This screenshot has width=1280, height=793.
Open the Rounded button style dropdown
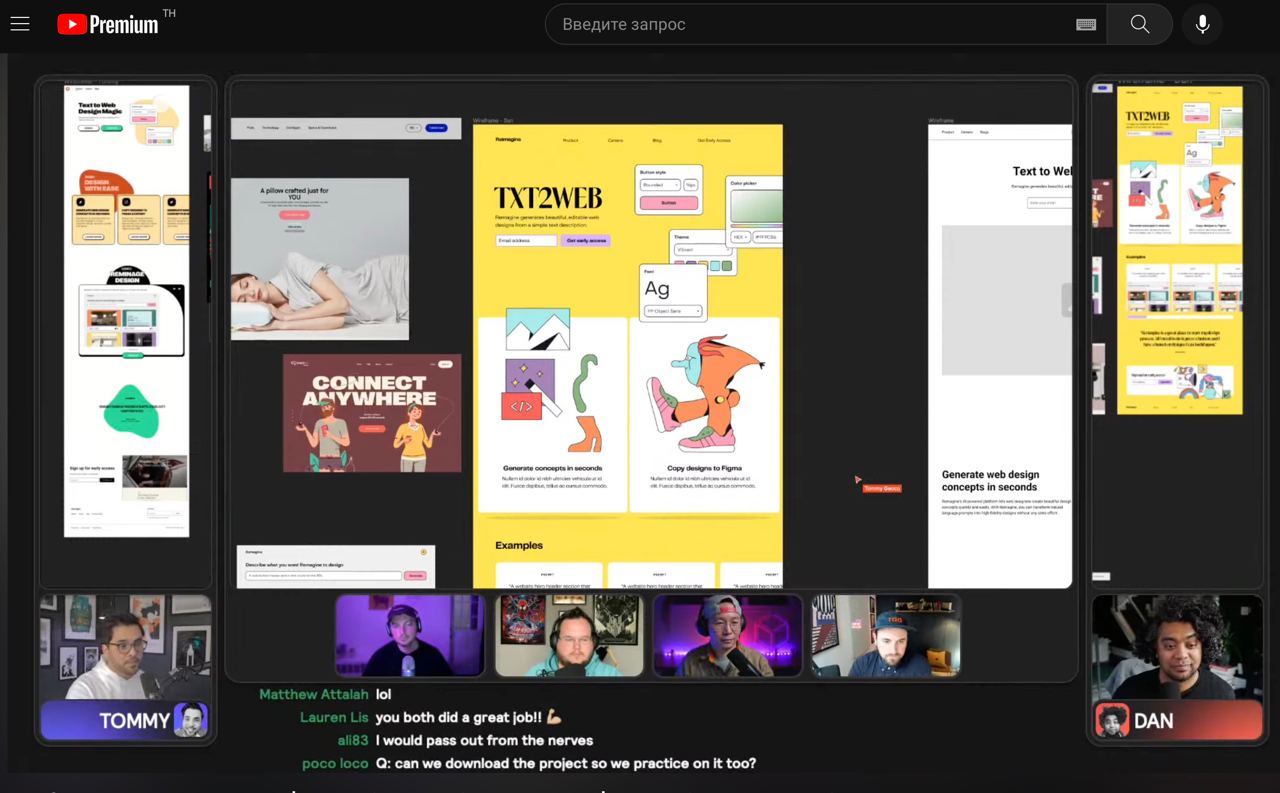[661, 185]
